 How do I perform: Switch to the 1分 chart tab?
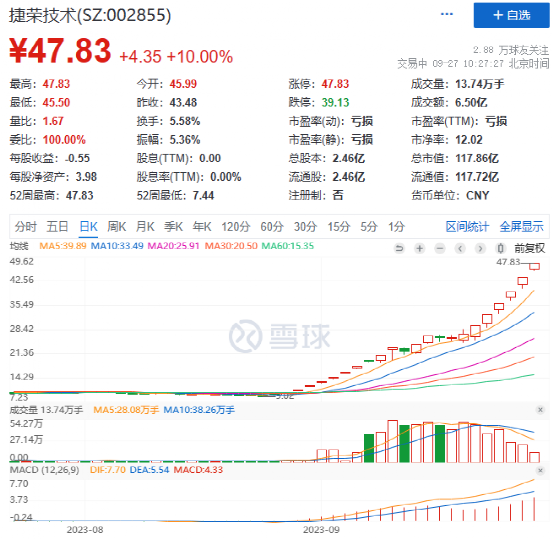(x=396, y=226)
